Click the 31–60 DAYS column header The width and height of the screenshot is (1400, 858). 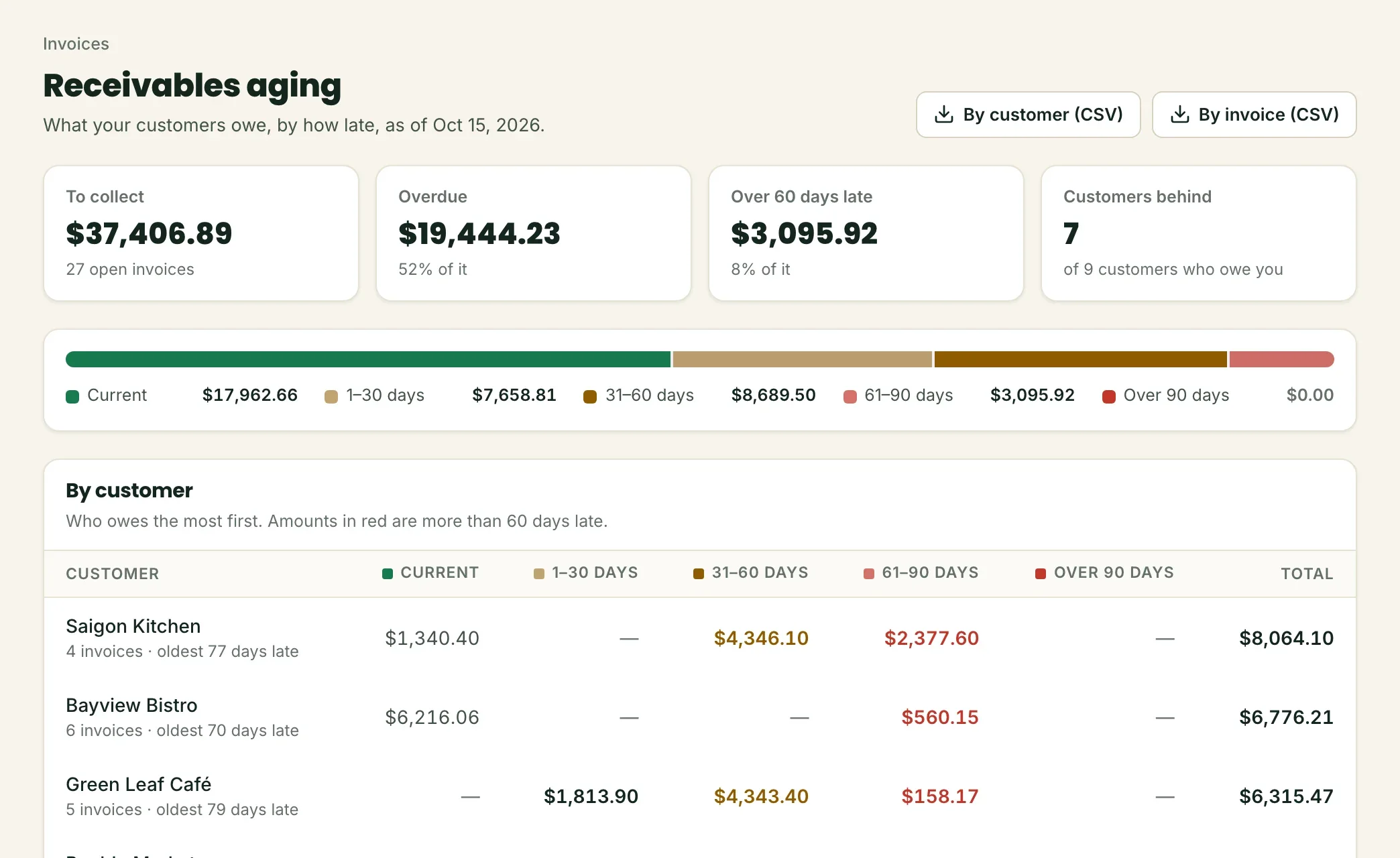(751, 573)
